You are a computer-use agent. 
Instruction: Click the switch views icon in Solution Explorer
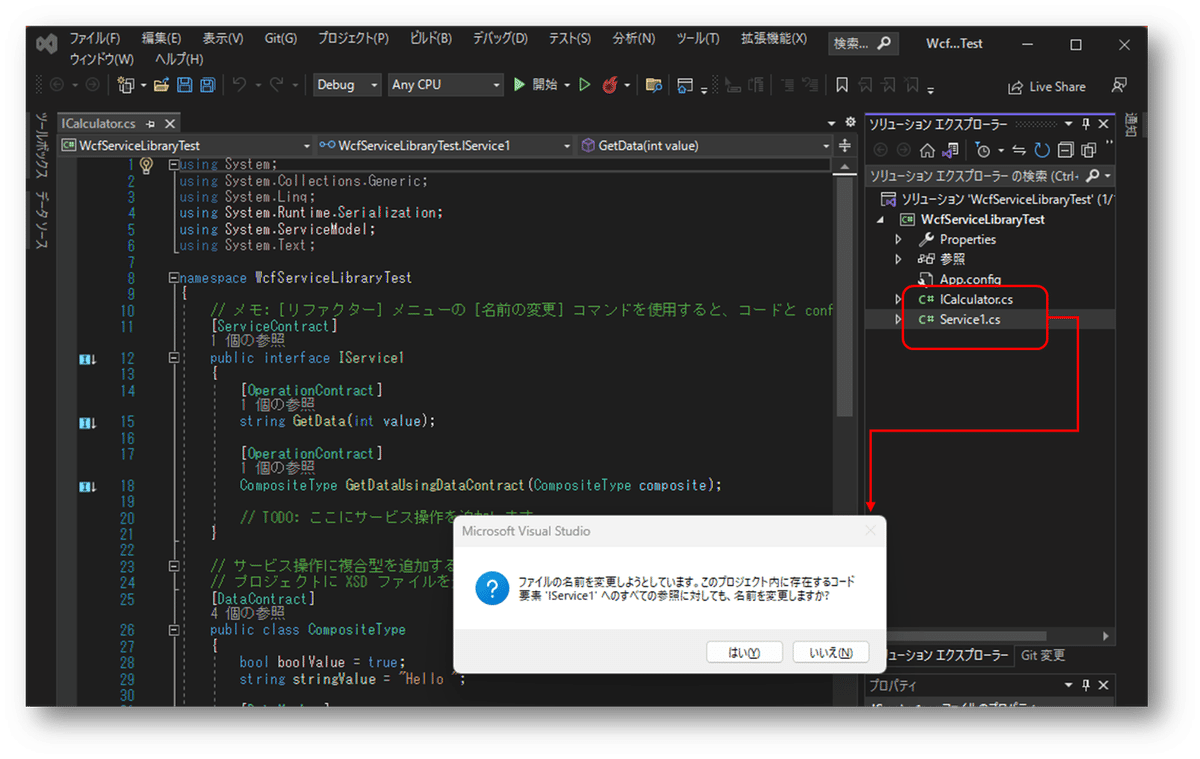click(949, 150)
